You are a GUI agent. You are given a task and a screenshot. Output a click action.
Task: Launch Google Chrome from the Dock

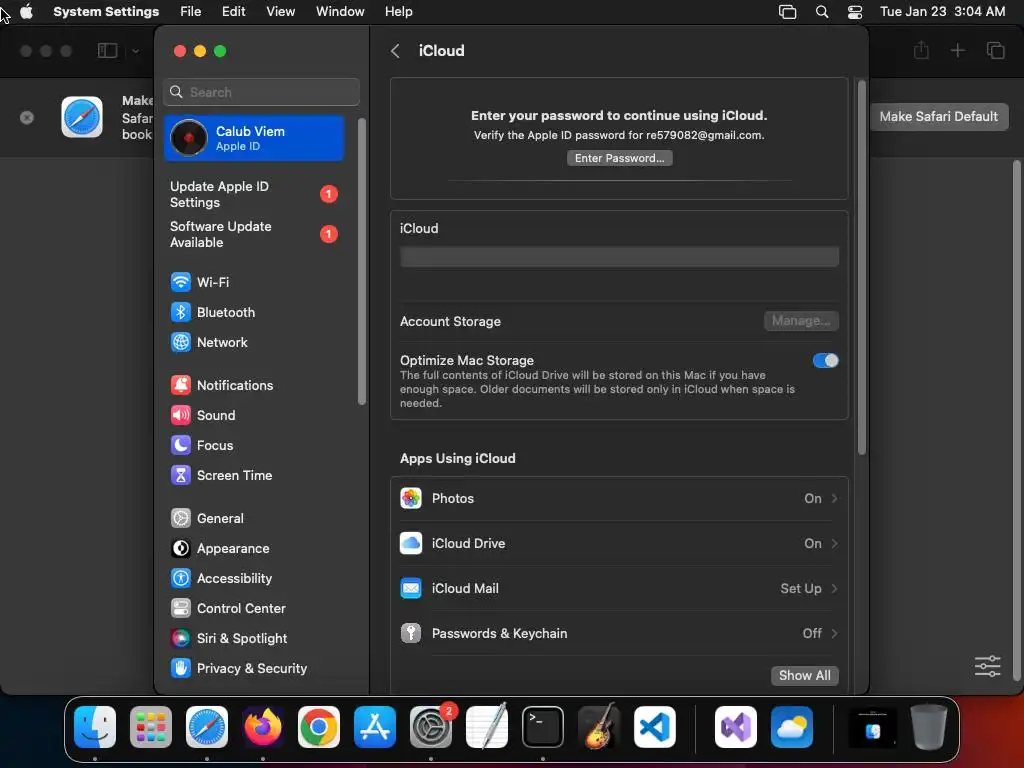(x=319, y=727)
